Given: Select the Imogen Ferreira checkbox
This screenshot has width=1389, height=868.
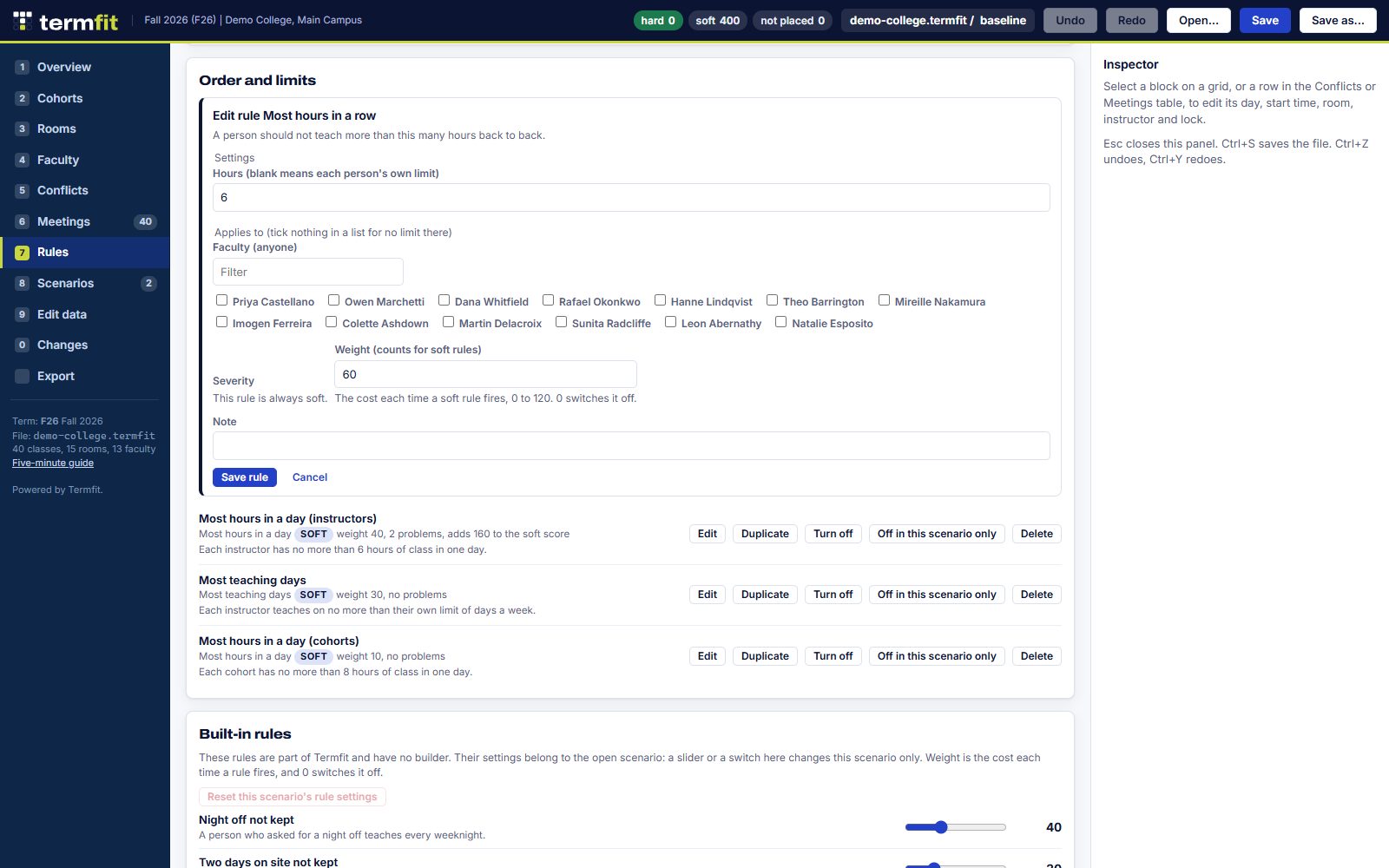Looking at the screenshot, I should pos(222,322).
